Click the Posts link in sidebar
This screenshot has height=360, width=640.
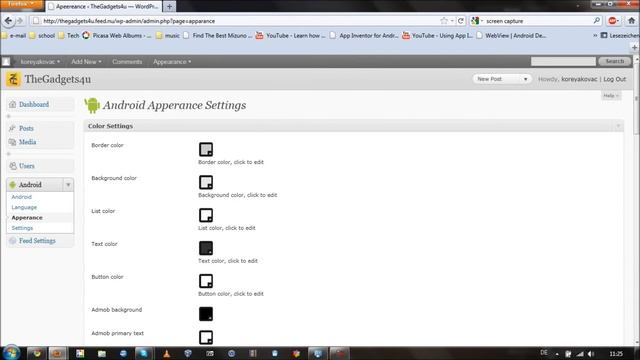coord(26,128)
